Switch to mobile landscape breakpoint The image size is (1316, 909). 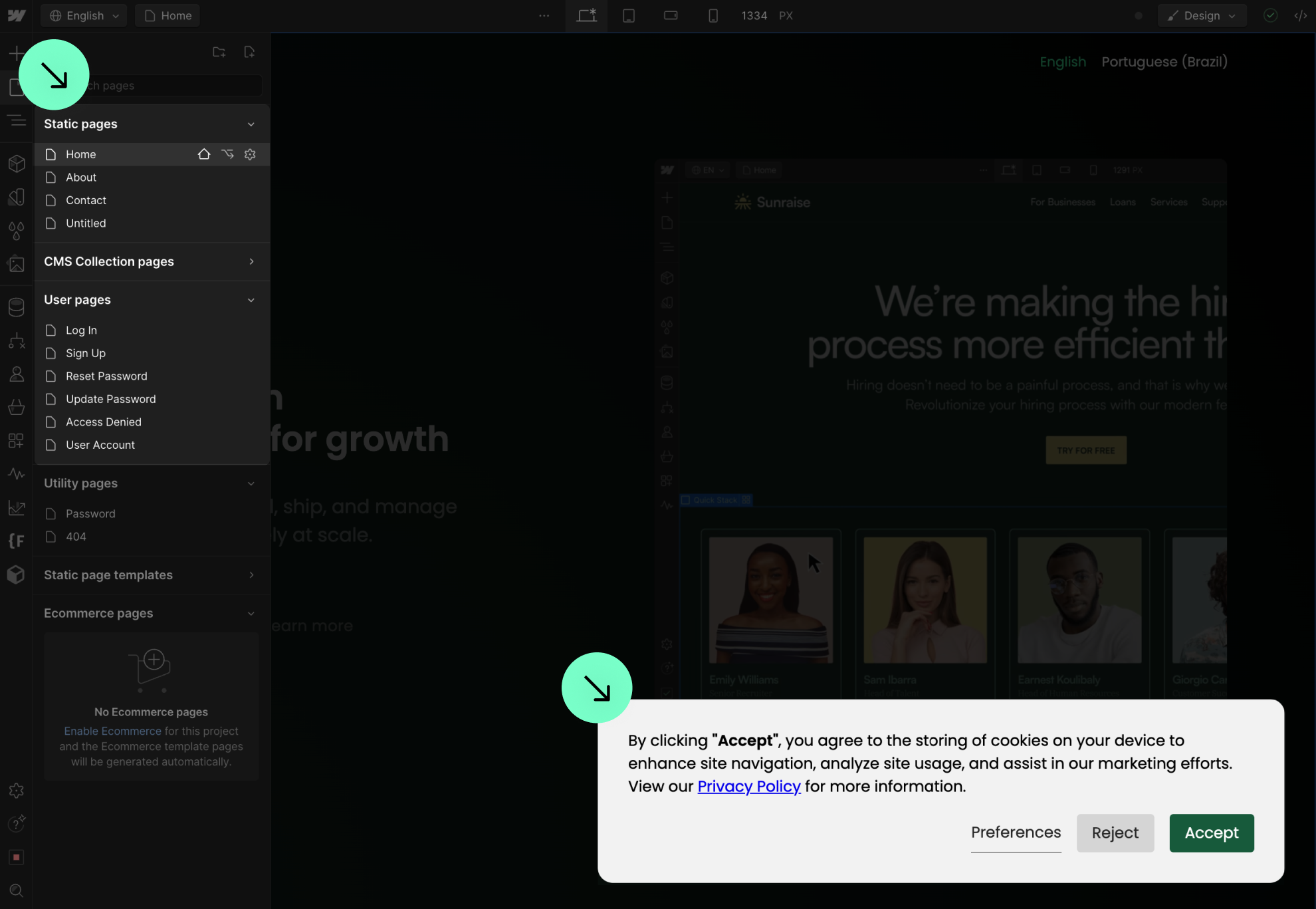click(x=671, y=15)
